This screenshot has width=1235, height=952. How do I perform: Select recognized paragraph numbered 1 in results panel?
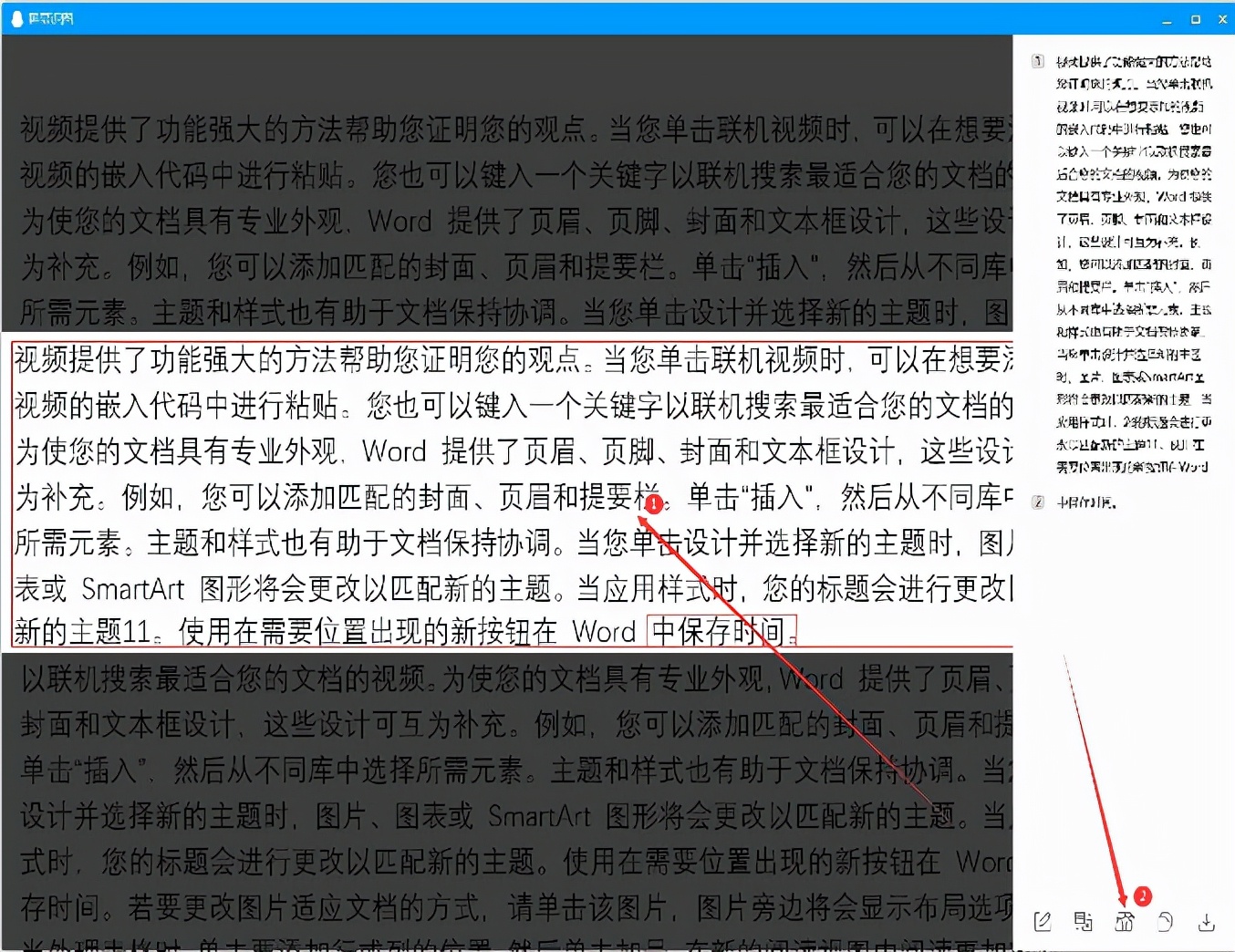[1134, 264]
